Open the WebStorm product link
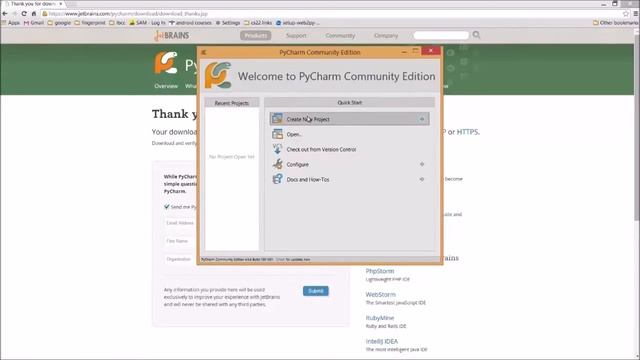The width and height of the screenshot is (640, 360). point(380,294)
